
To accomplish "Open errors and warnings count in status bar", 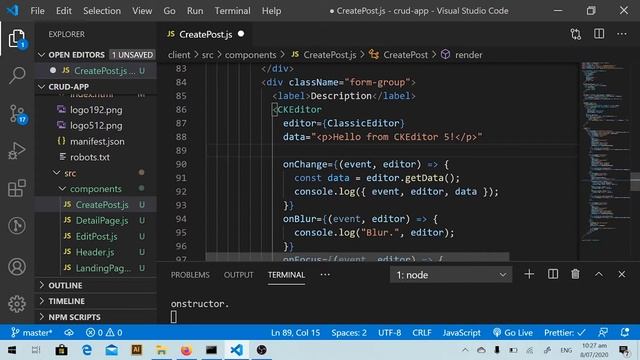I will pyautogui.click(x=104, y=333).
